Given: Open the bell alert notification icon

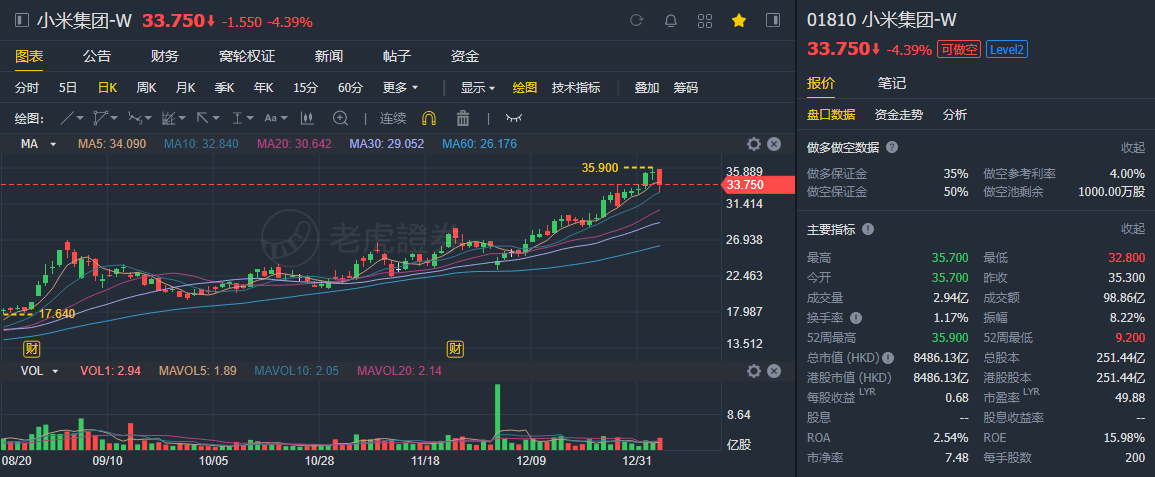Looking at the screenshot, I should [x=670, y=21].
